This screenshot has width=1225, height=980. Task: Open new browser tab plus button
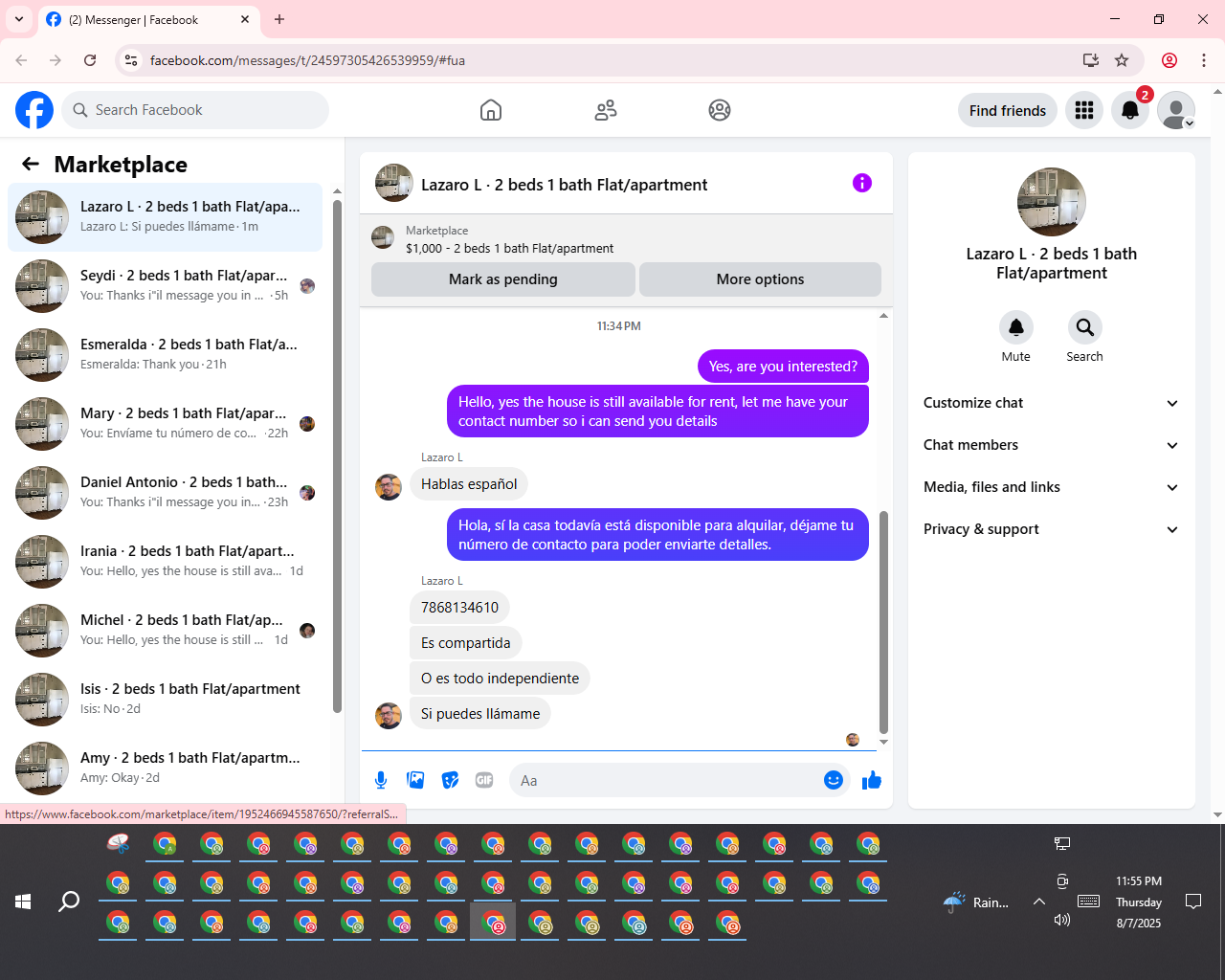tap(279, 19)
